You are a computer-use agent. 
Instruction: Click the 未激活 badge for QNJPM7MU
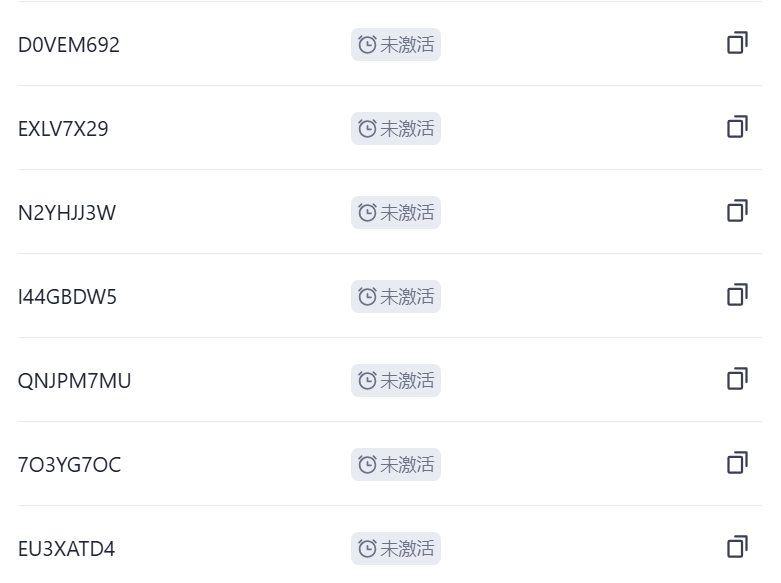(396, 380)
